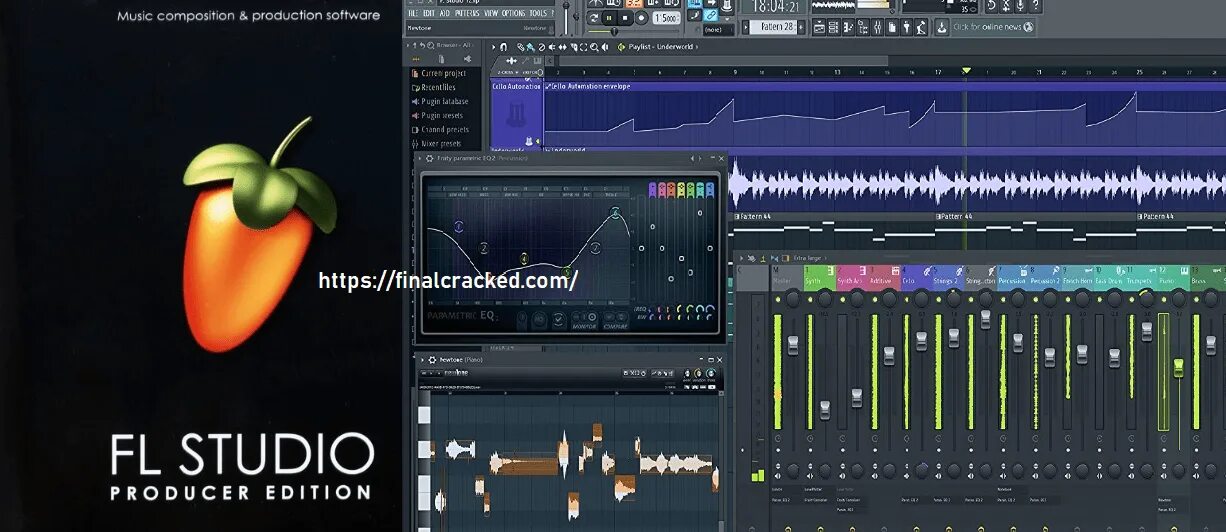Image resolution: width=1226 pixels, height=532 pixels.
Task: Mute the Master mixer track LED
Action: pos(778,299)
